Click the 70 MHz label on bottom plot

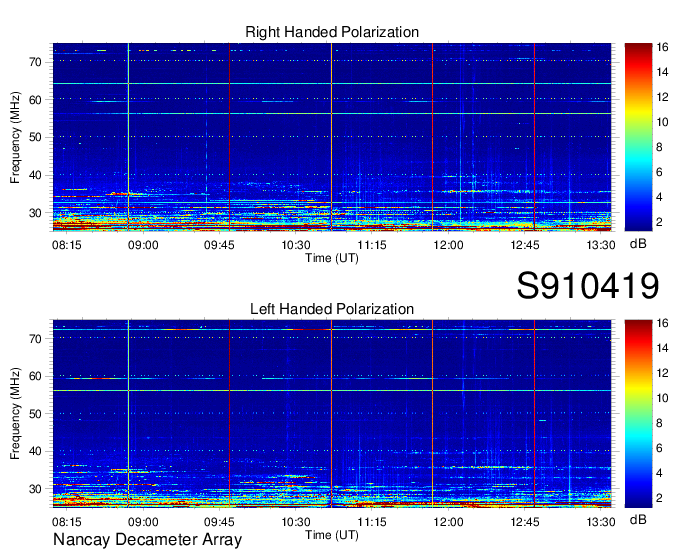tap(36, 339)
